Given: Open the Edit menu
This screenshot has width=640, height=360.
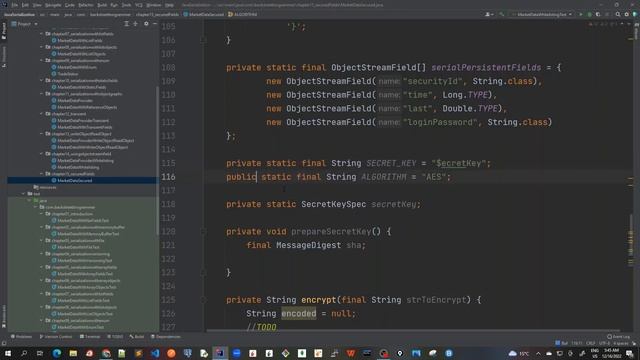Looking at the screenshot, I should point(25,5).
